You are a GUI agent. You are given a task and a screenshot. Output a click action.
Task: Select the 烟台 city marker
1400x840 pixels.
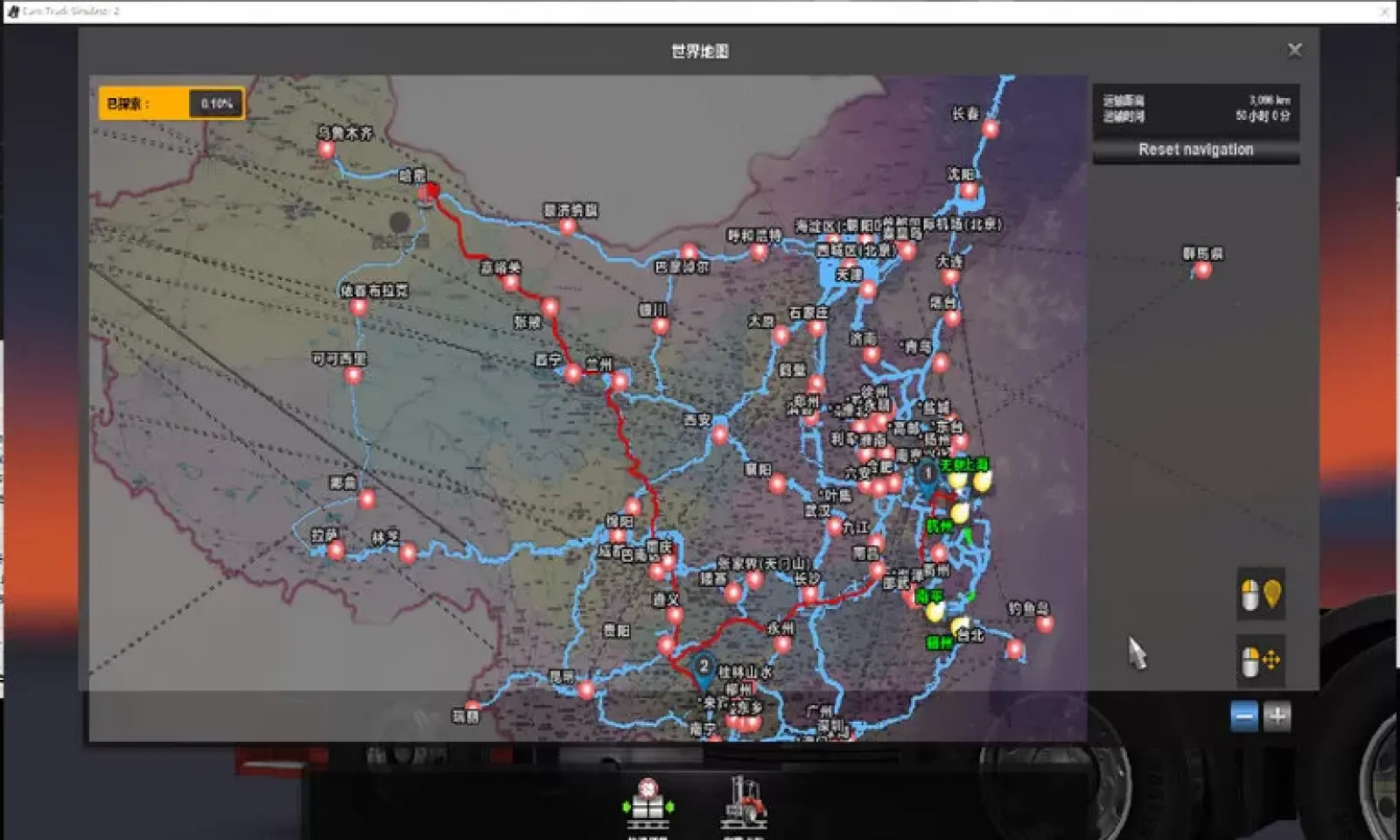[952, 318]
